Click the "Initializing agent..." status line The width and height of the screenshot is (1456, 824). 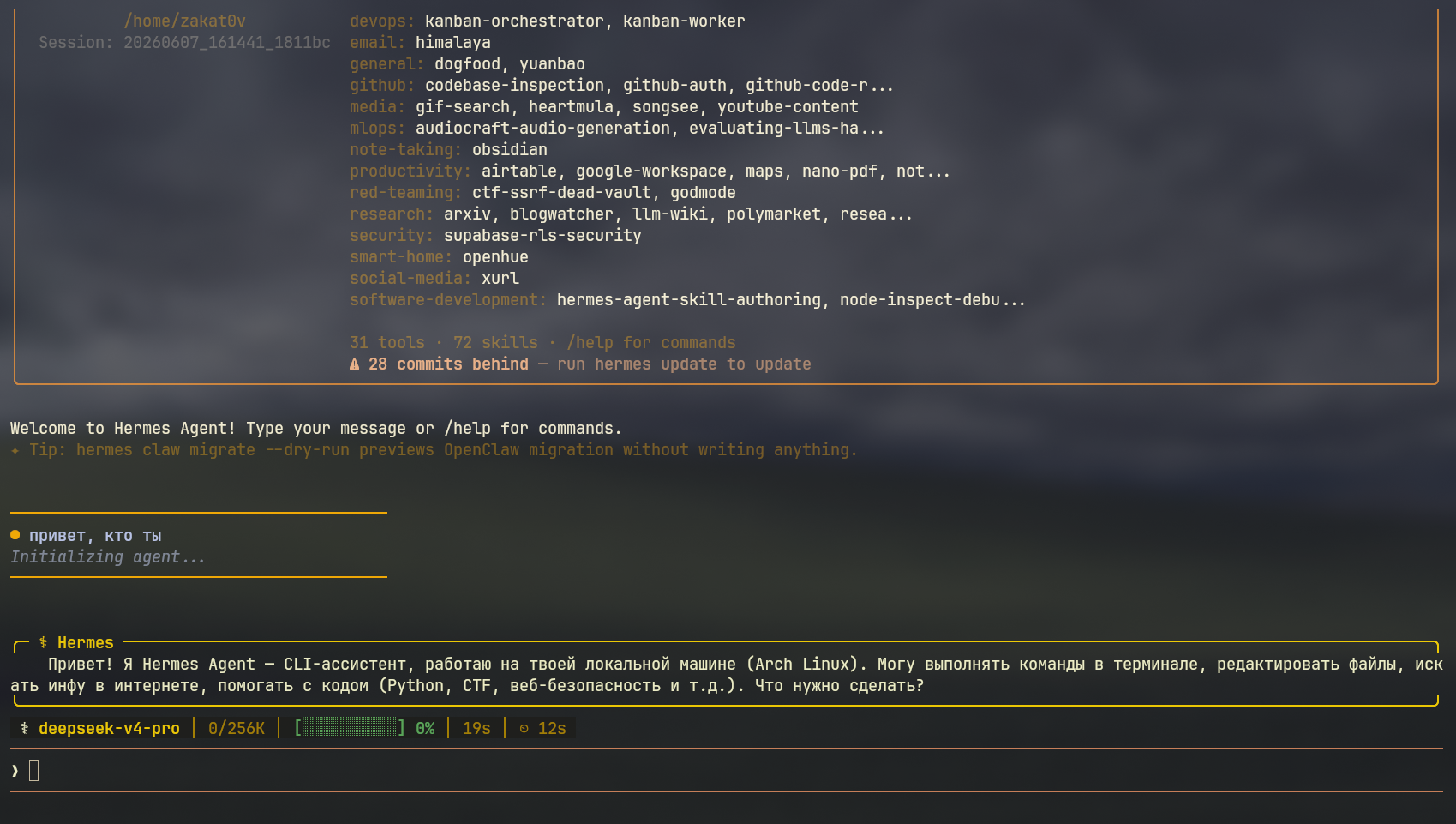point(108,557)
